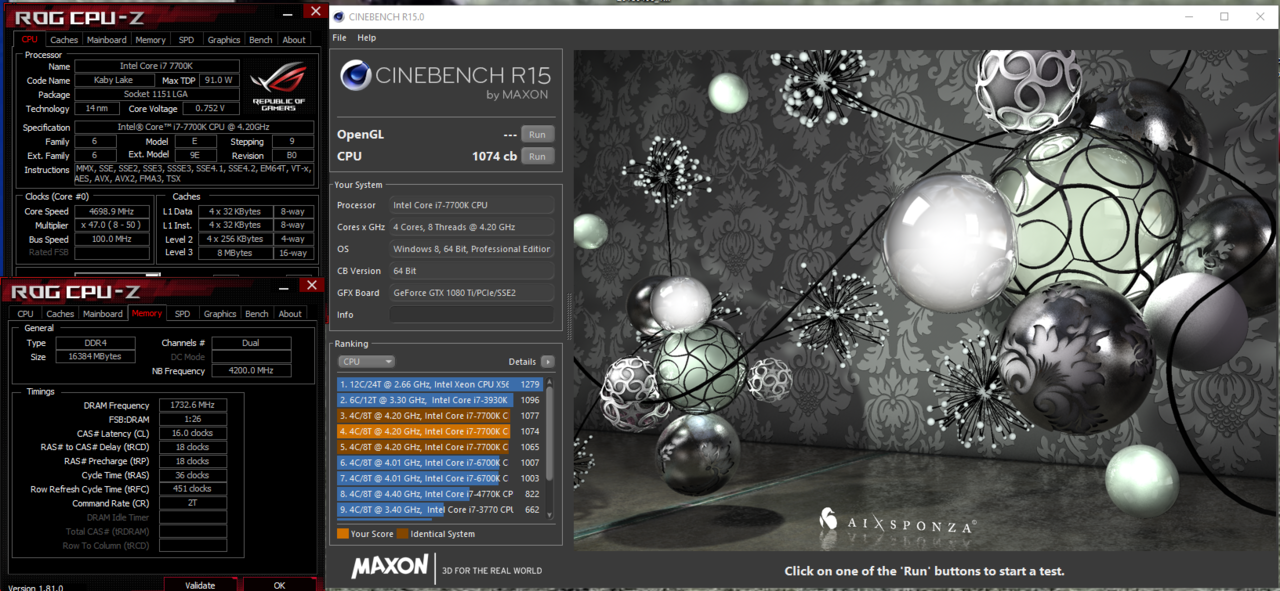
Task: Click the NB Frequency value 4200.0 MHz
Action: click(x=251, y=371)
